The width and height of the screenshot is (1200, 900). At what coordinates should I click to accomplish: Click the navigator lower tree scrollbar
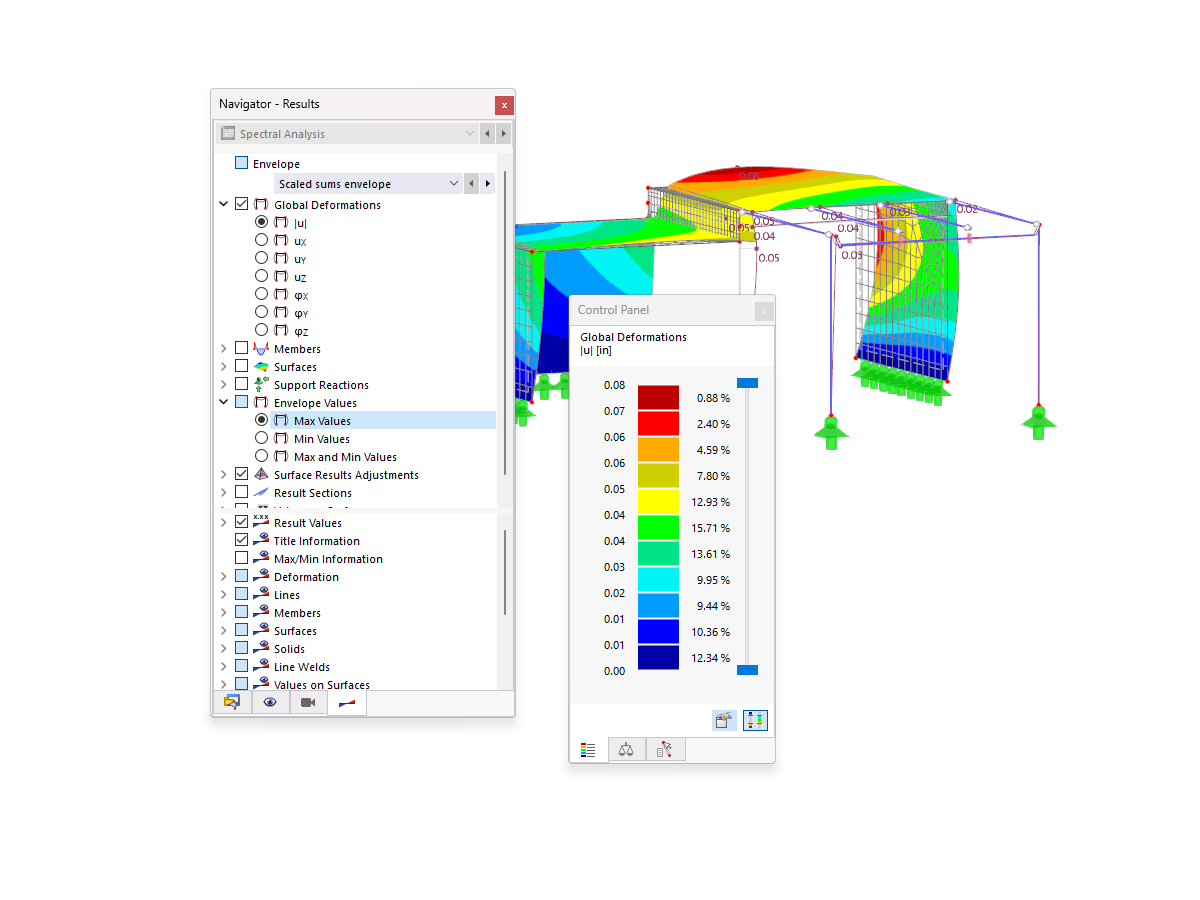505,572
